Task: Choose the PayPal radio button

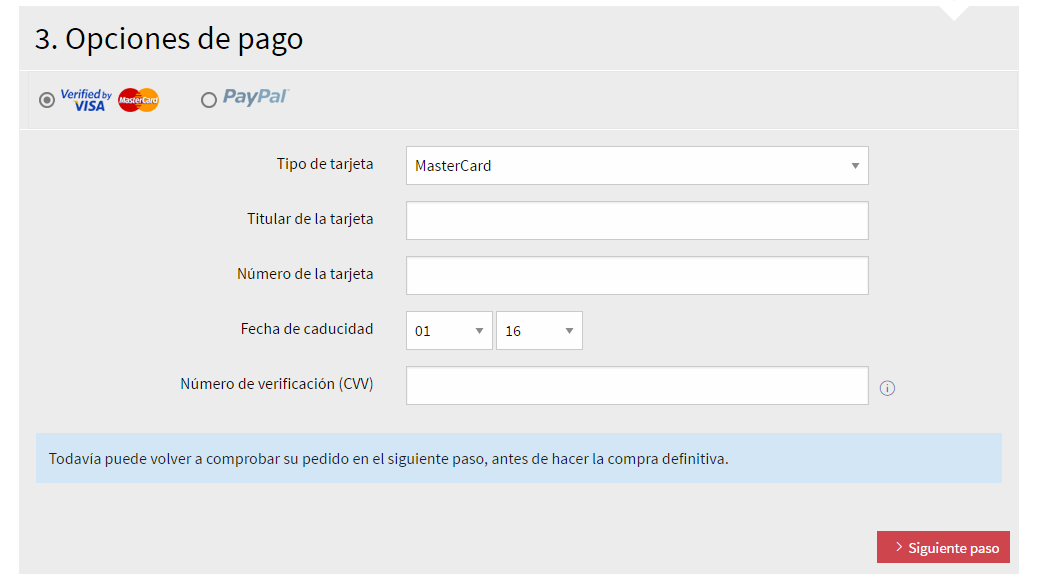Action: (x=208, y=100)
